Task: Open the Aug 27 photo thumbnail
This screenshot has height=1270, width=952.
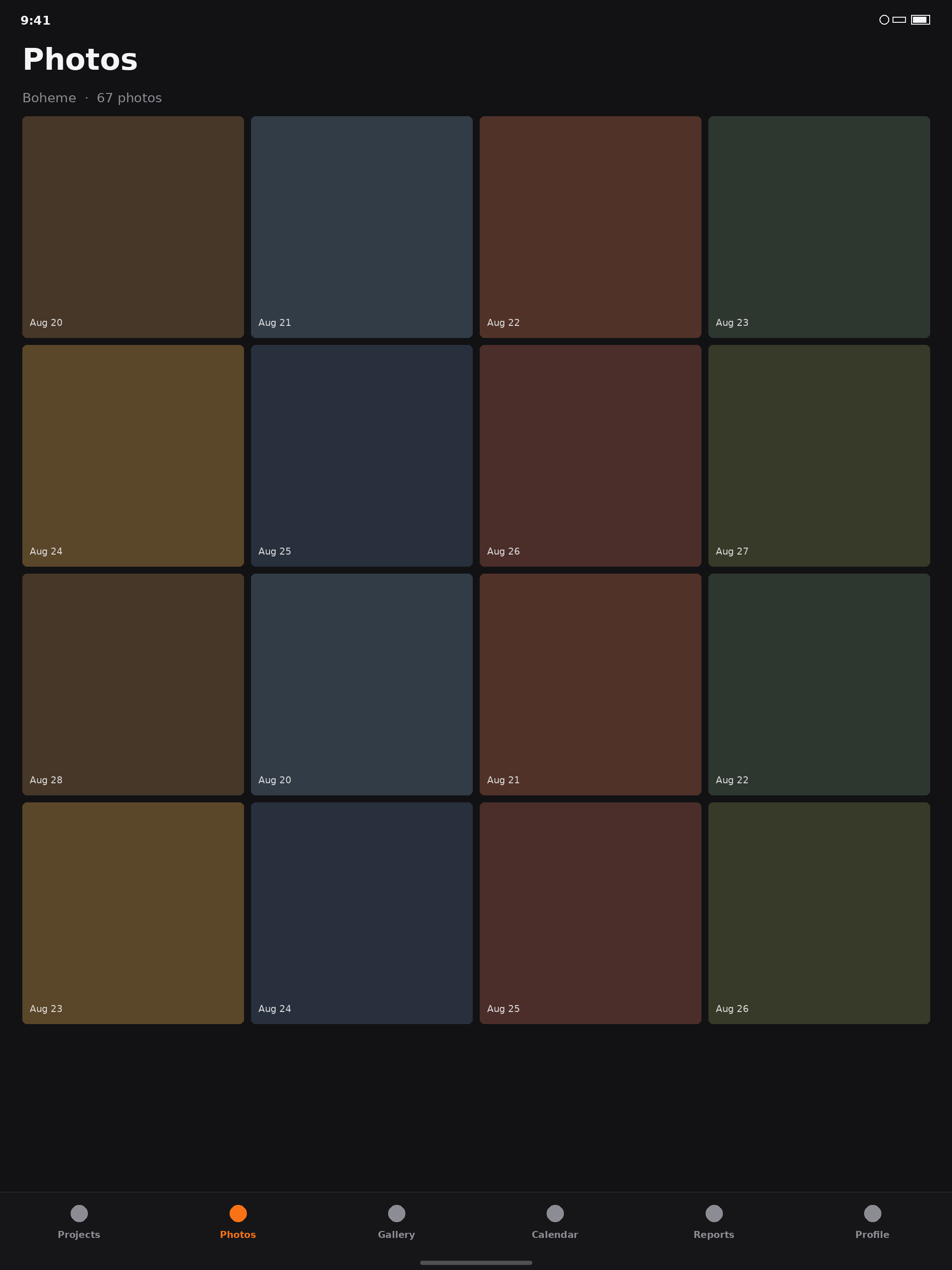Action: click(819, 455)
